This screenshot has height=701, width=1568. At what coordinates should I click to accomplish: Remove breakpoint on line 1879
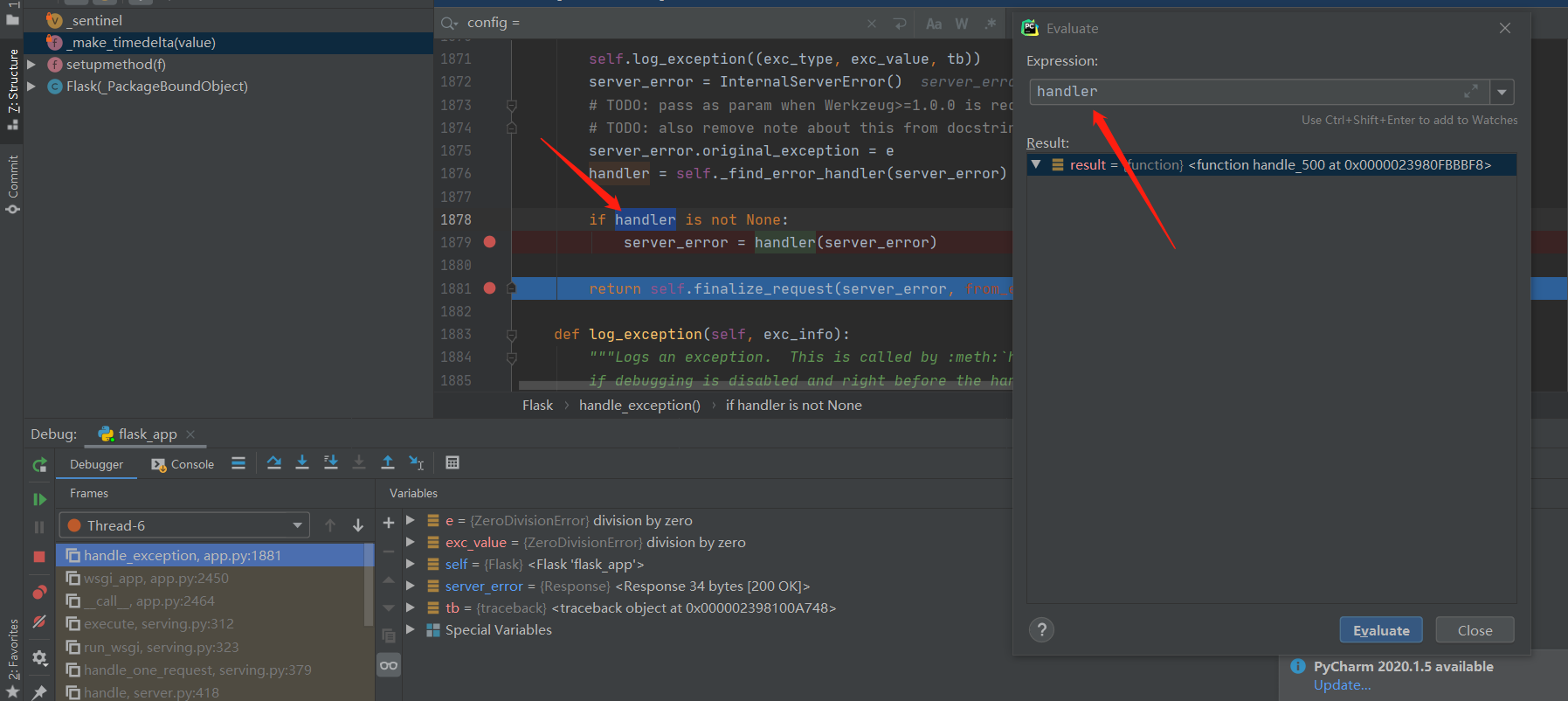490,242
